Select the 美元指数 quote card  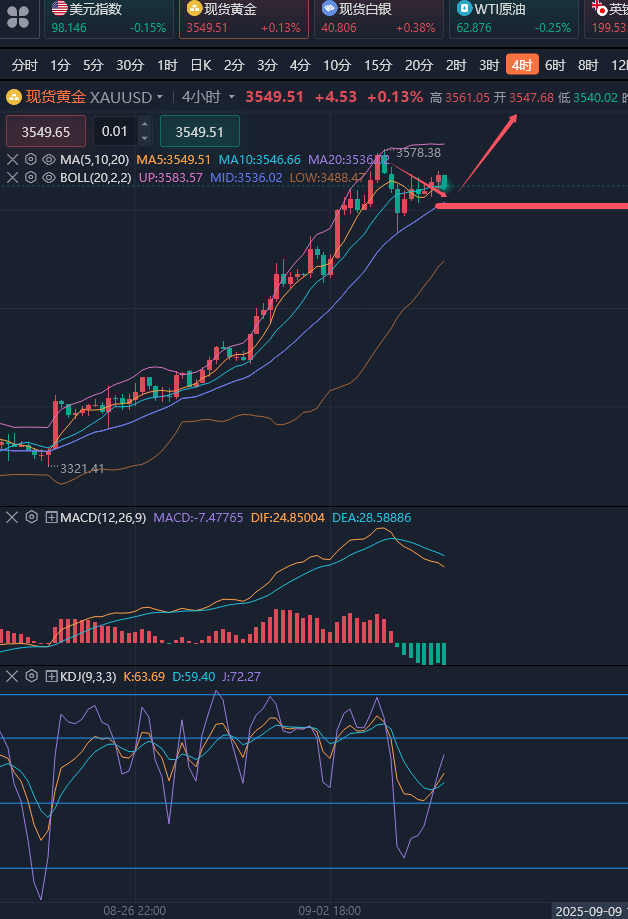(x=109, y=19)
